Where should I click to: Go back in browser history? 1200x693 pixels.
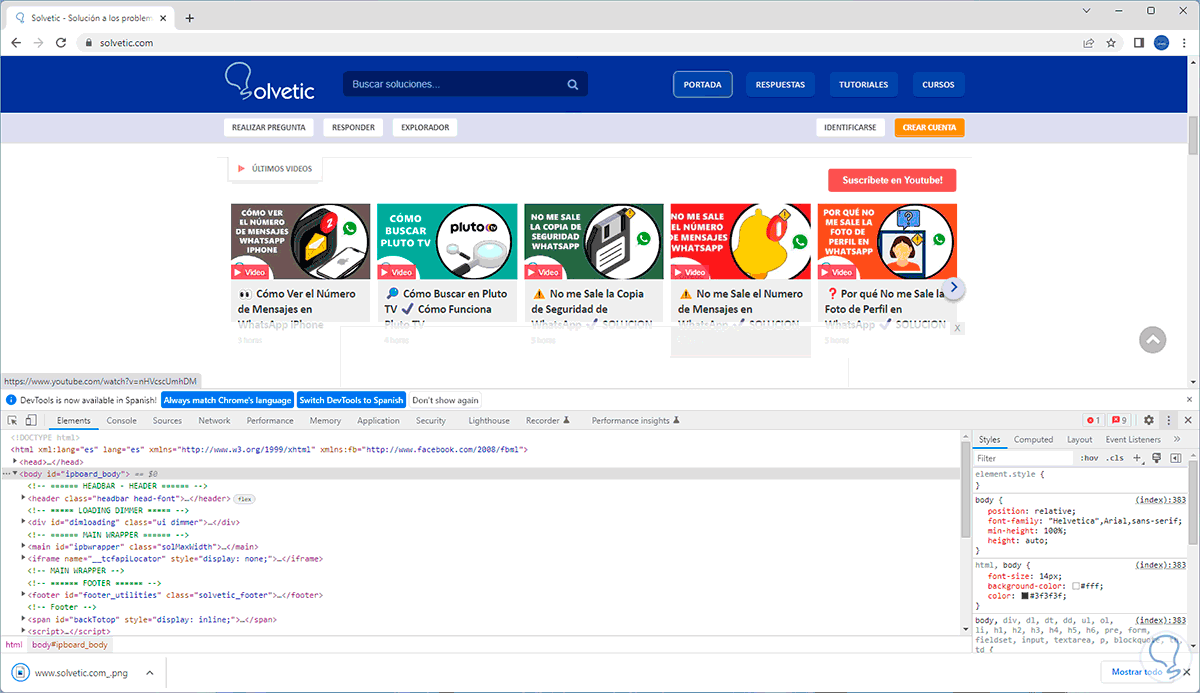16,43
